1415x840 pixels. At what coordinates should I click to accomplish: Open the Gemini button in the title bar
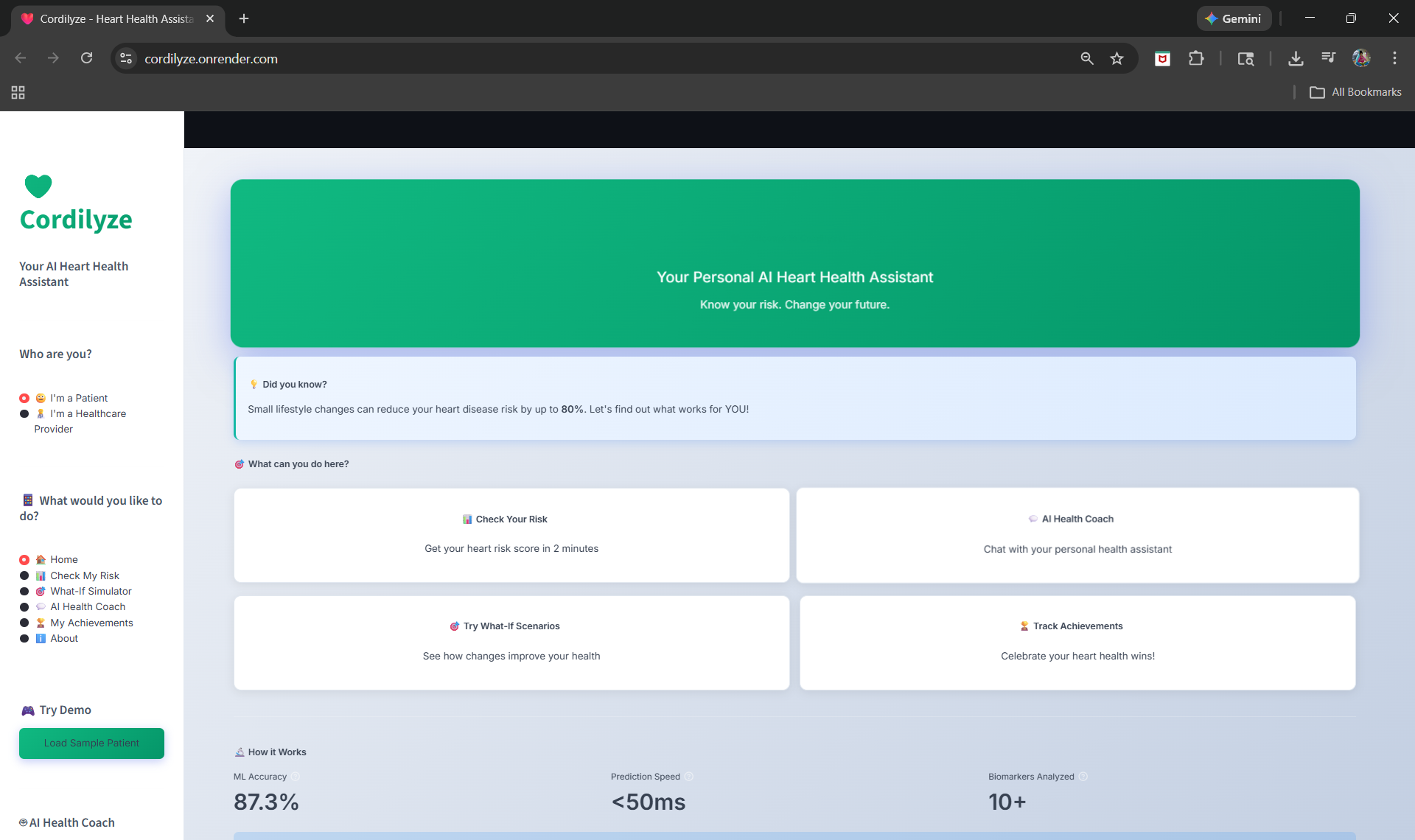(1234, 19)
